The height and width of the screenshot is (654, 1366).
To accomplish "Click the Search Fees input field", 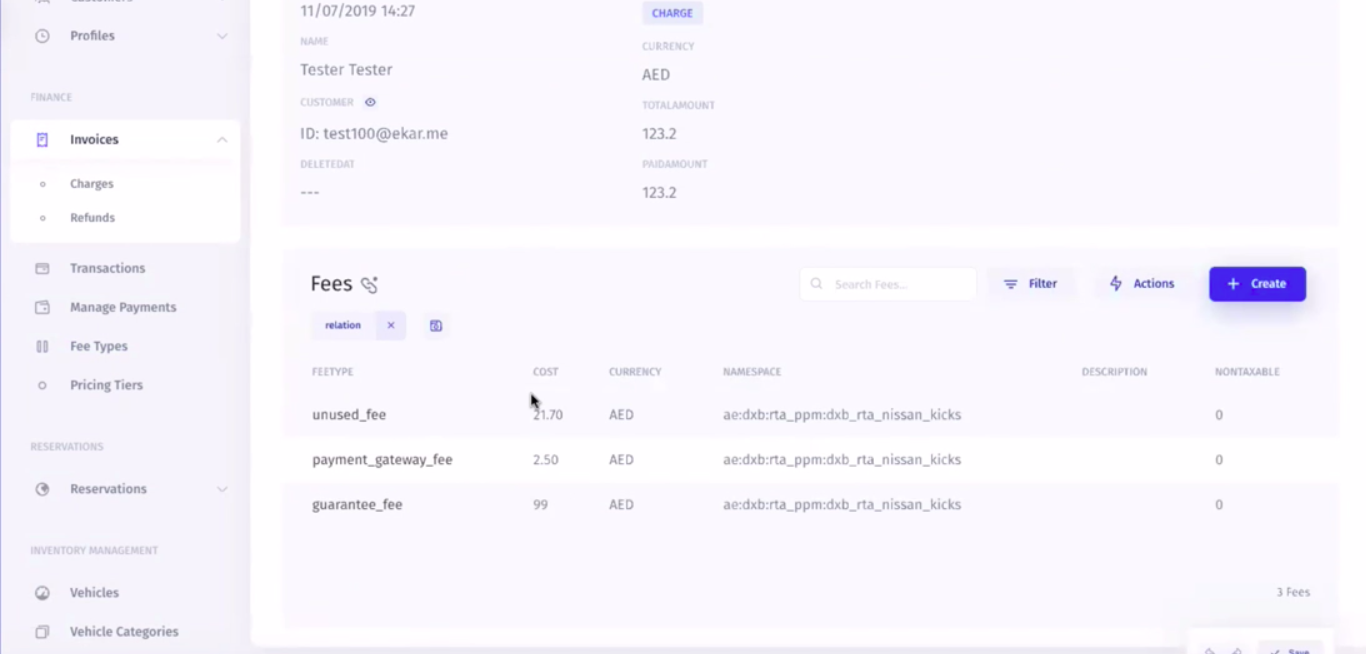I will click(888, 284).
